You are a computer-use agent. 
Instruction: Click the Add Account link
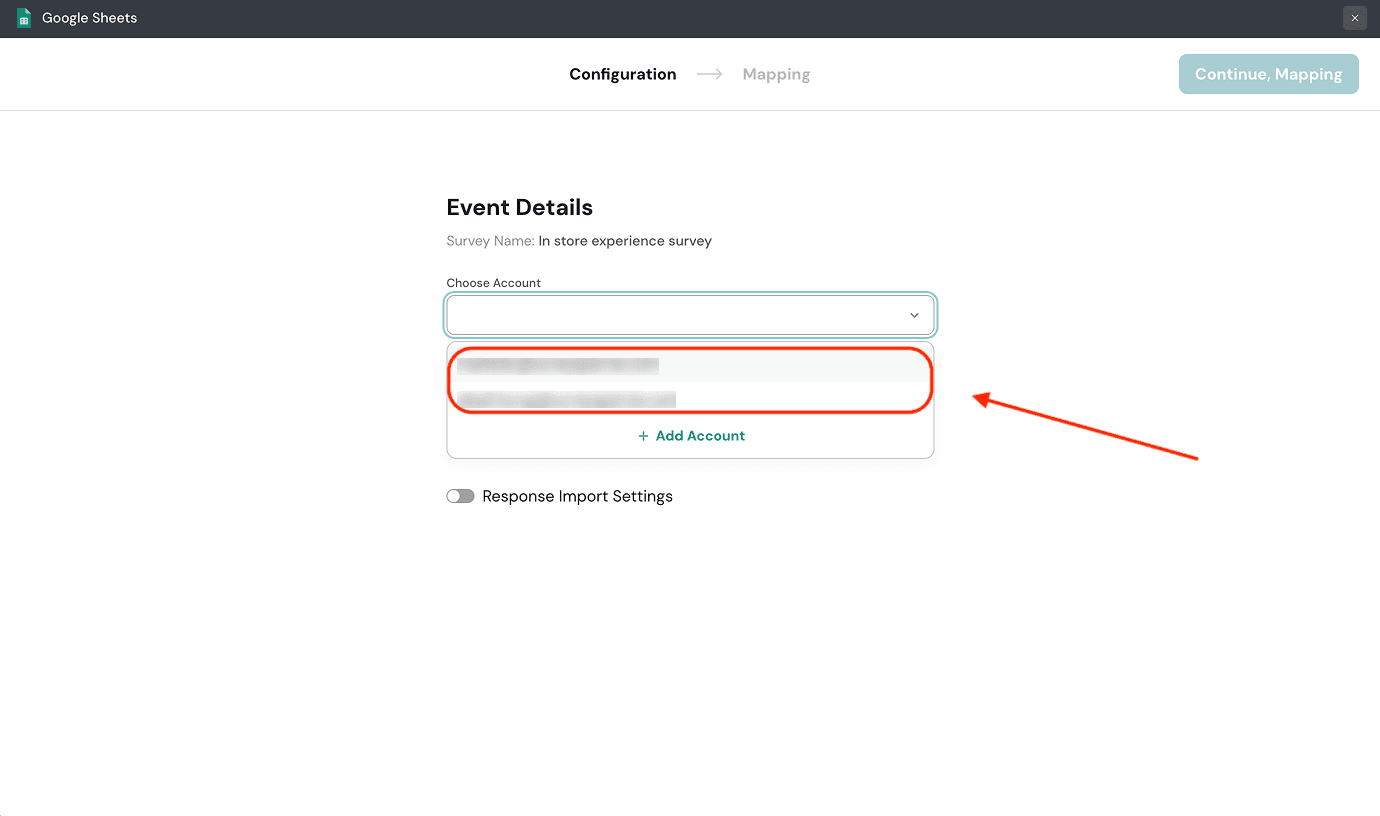pos(700,436)
